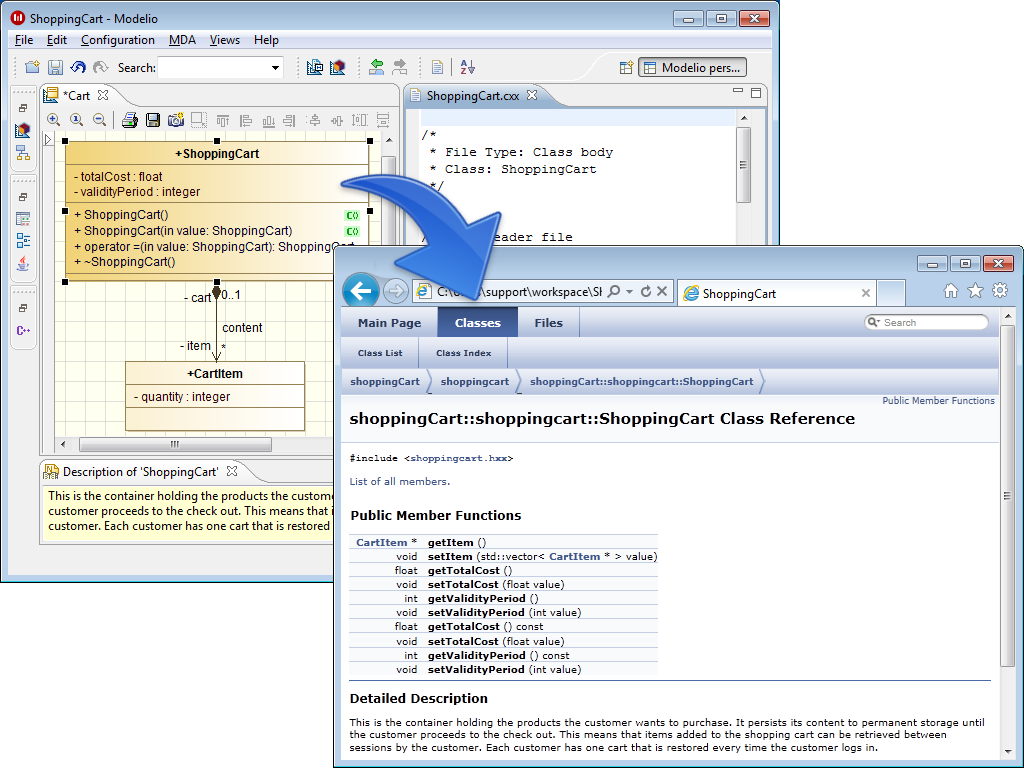Viewport: 1024px width, 768px height.
Task: Restore the top sidebar view group
Action: pos(23,108)
